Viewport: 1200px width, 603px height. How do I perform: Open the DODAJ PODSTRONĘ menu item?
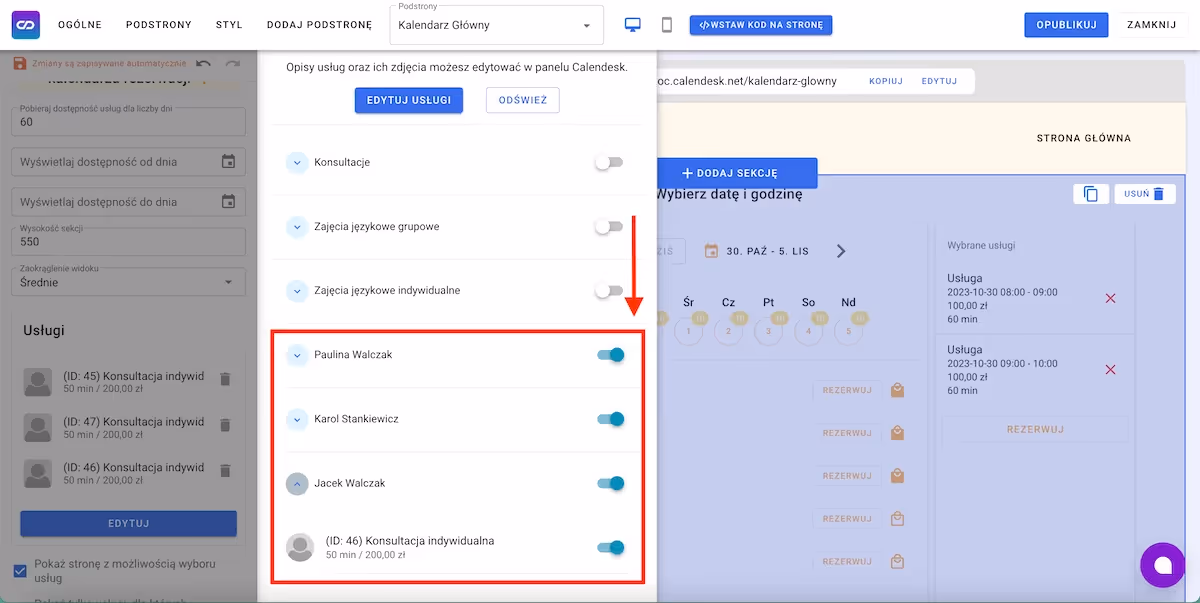pos(319,25)
